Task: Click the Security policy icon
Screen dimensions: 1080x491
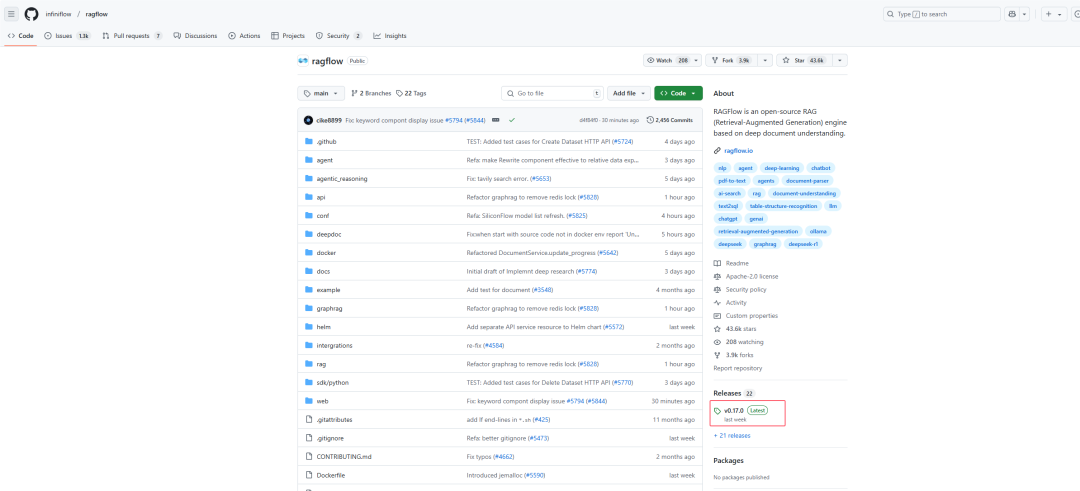Action: [717, 289]
